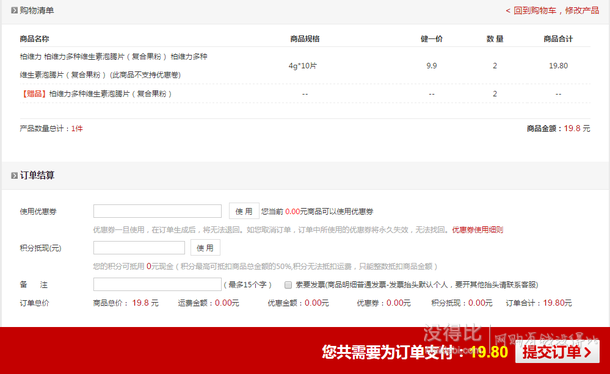Click the 优惠金额：0.00元 summary value
This screenshot has width=610, height=374.
point(298,303)
